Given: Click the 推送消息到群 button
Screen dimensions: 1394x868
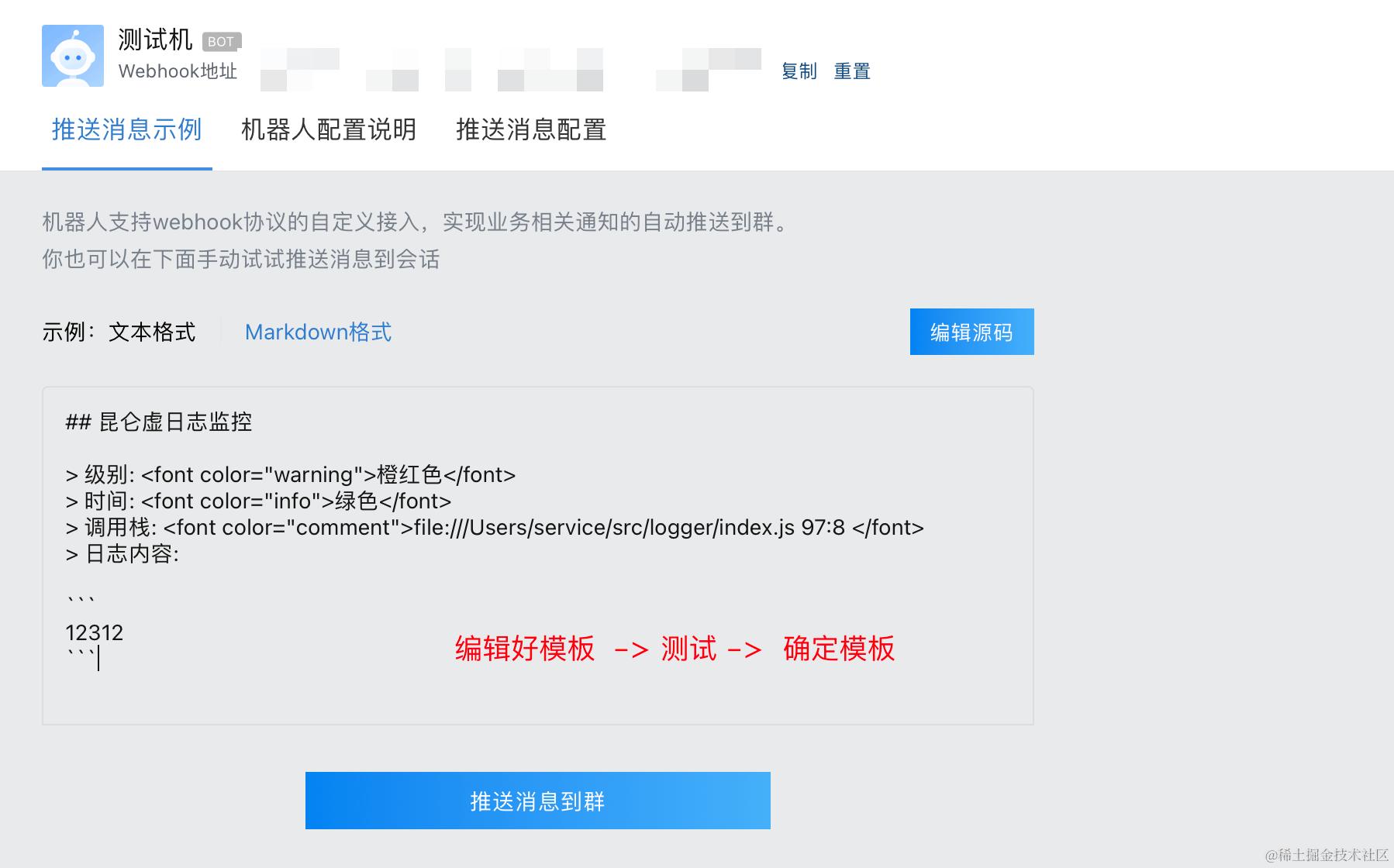Looking at the screenshot, I should [537, 801].
